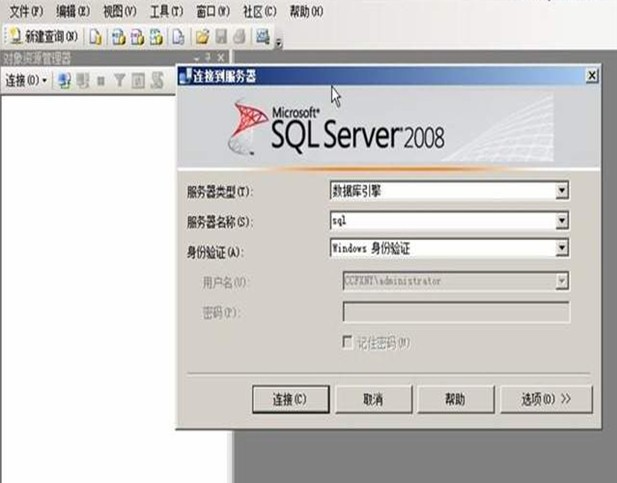Viewport: 617px width, 483px height.
Task: Click the grayed Save All icon
Action: [239, 37]
